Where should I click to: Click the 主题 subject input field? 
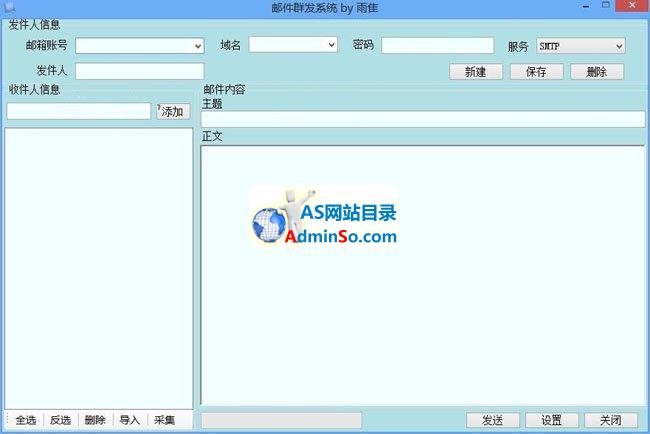[423, 119]
